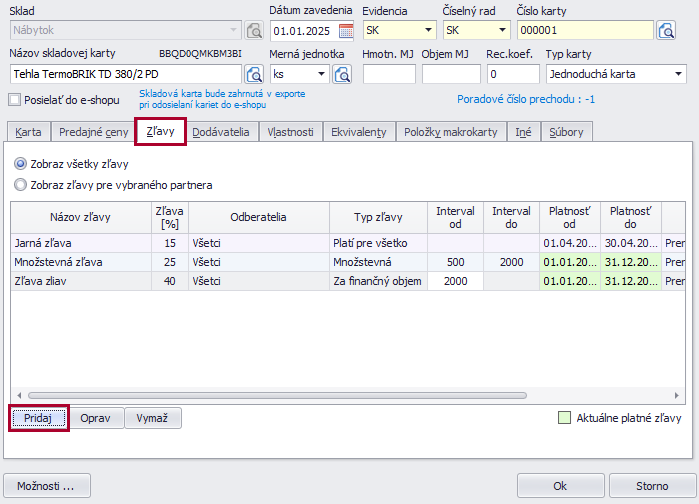
Task: Switch to the Vlastnosti tab
Action: (x=290, y=132)
